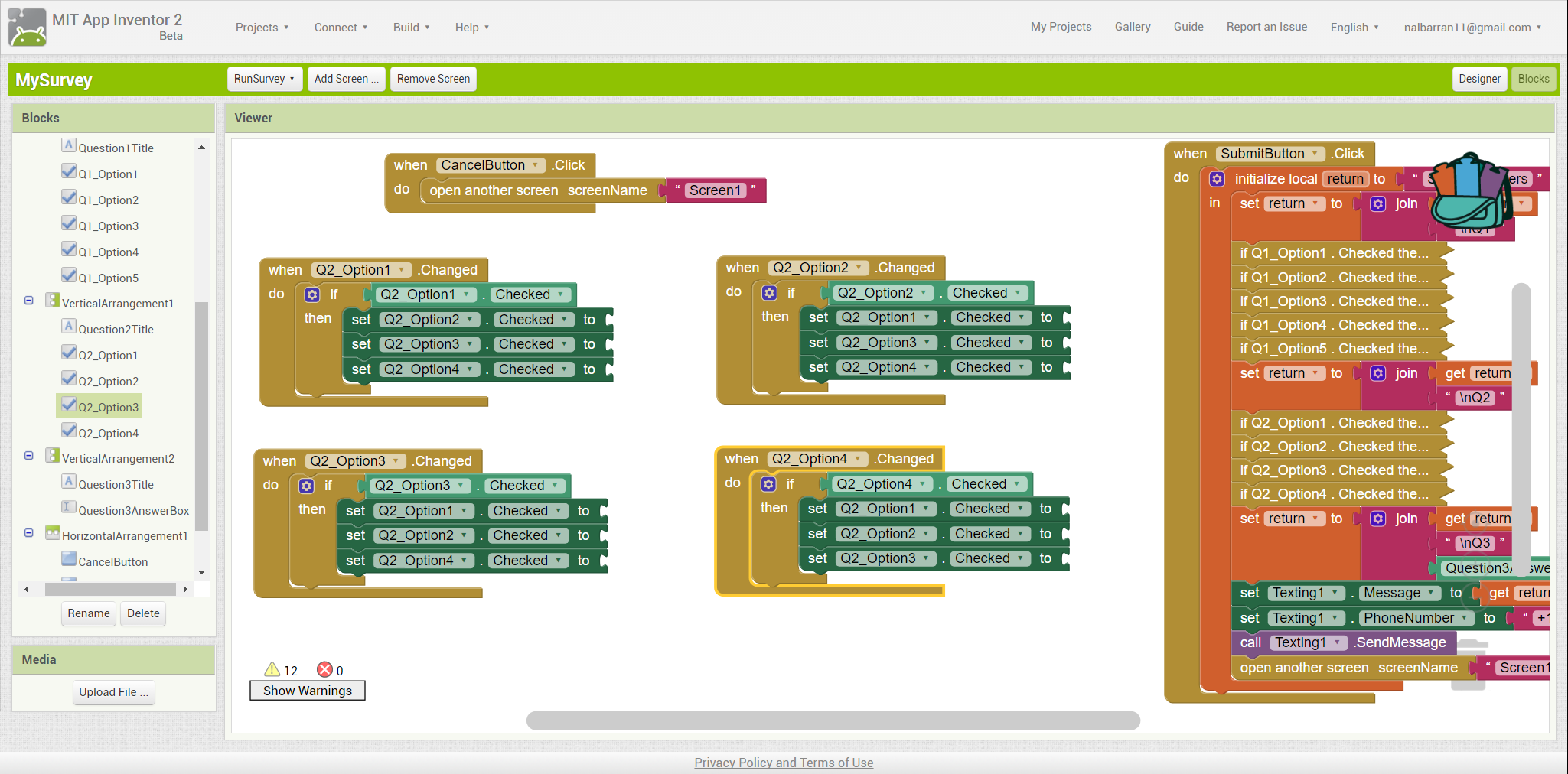Select Question1Title label icon in tree
Image resolution: width=1568 pixels, height=774 pixels.
[x=69, y=145]
